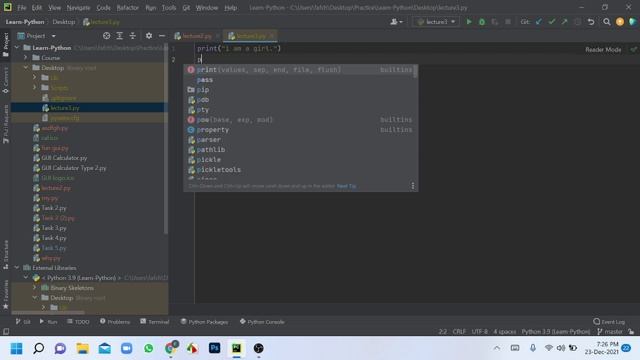The height and width of the screenshot is (360, 640).
Task: Click the Next Tip link in completion popup
Action: (346, 186)
